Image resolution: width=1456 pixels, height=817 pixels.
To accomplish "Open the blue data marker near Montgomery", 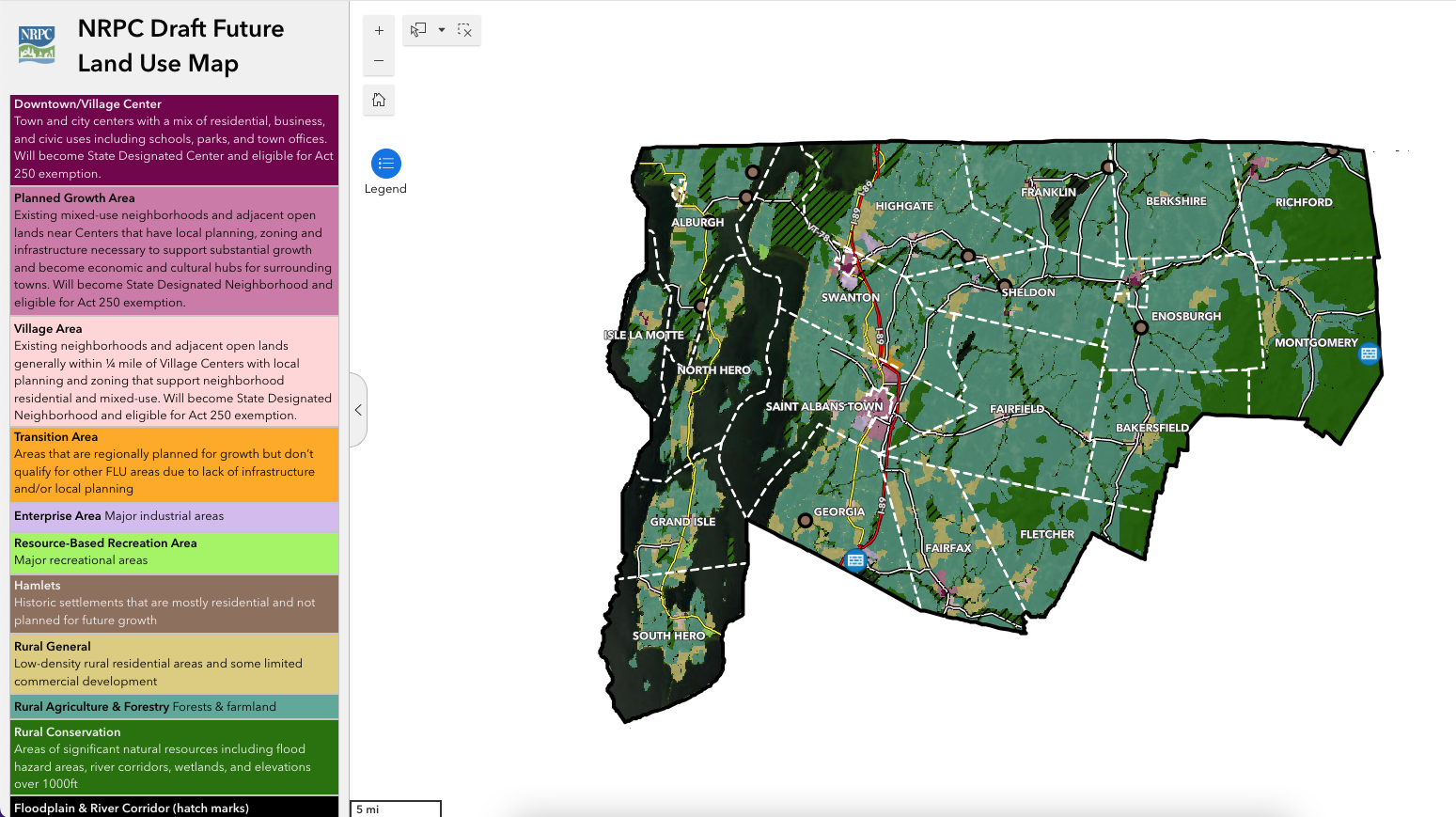I will click(1368, 354).
